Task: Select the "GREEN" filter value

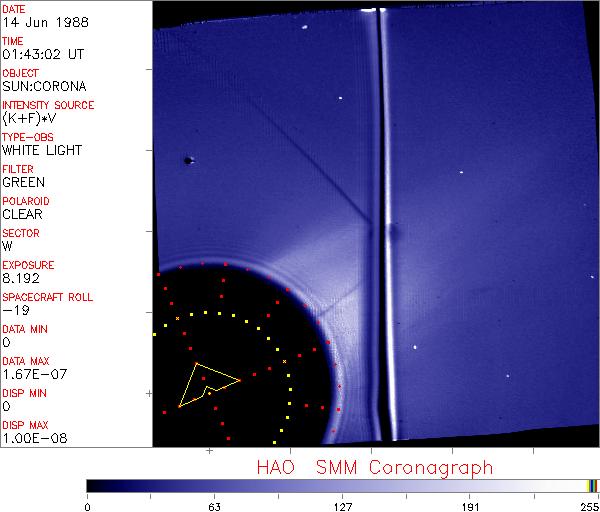Action: tap(23, 182)
